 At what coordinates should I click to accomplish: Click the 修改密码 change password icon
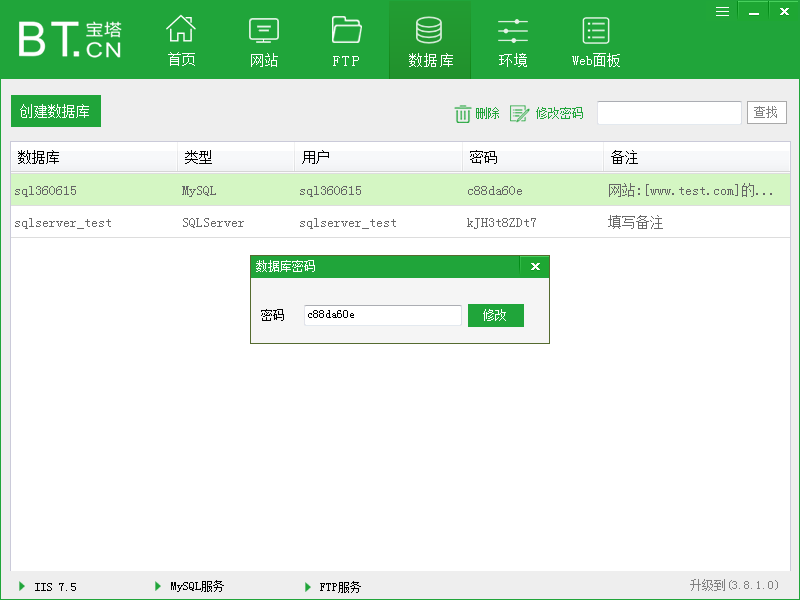[519, 113]
